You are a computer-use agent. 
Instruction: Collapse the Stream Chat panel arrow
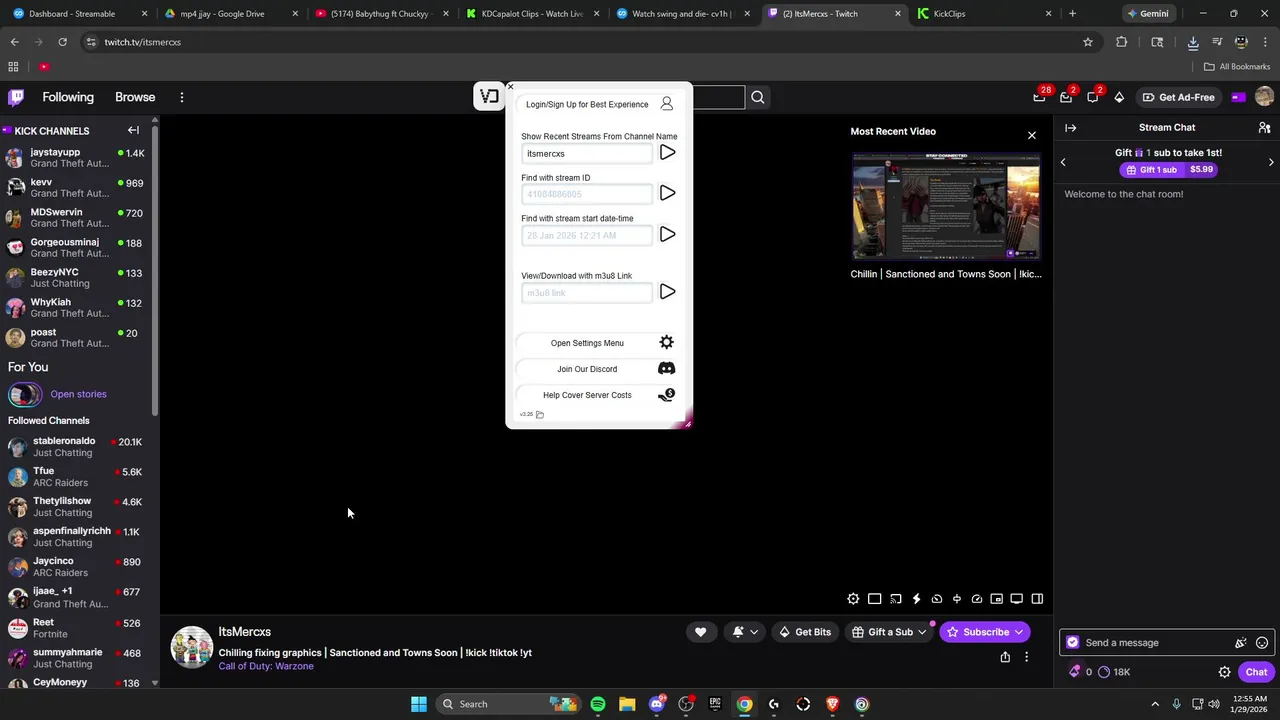[1070, 128]
